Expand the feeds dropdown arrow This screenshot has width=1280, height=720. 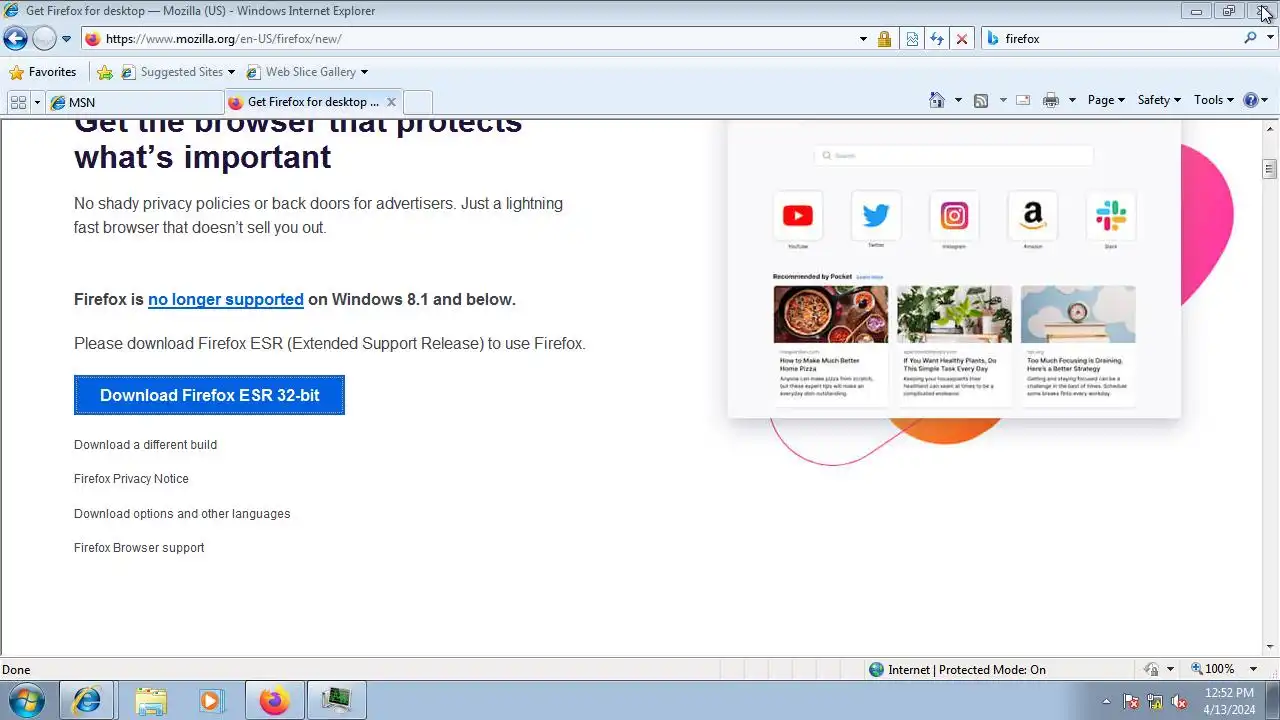1002,100
